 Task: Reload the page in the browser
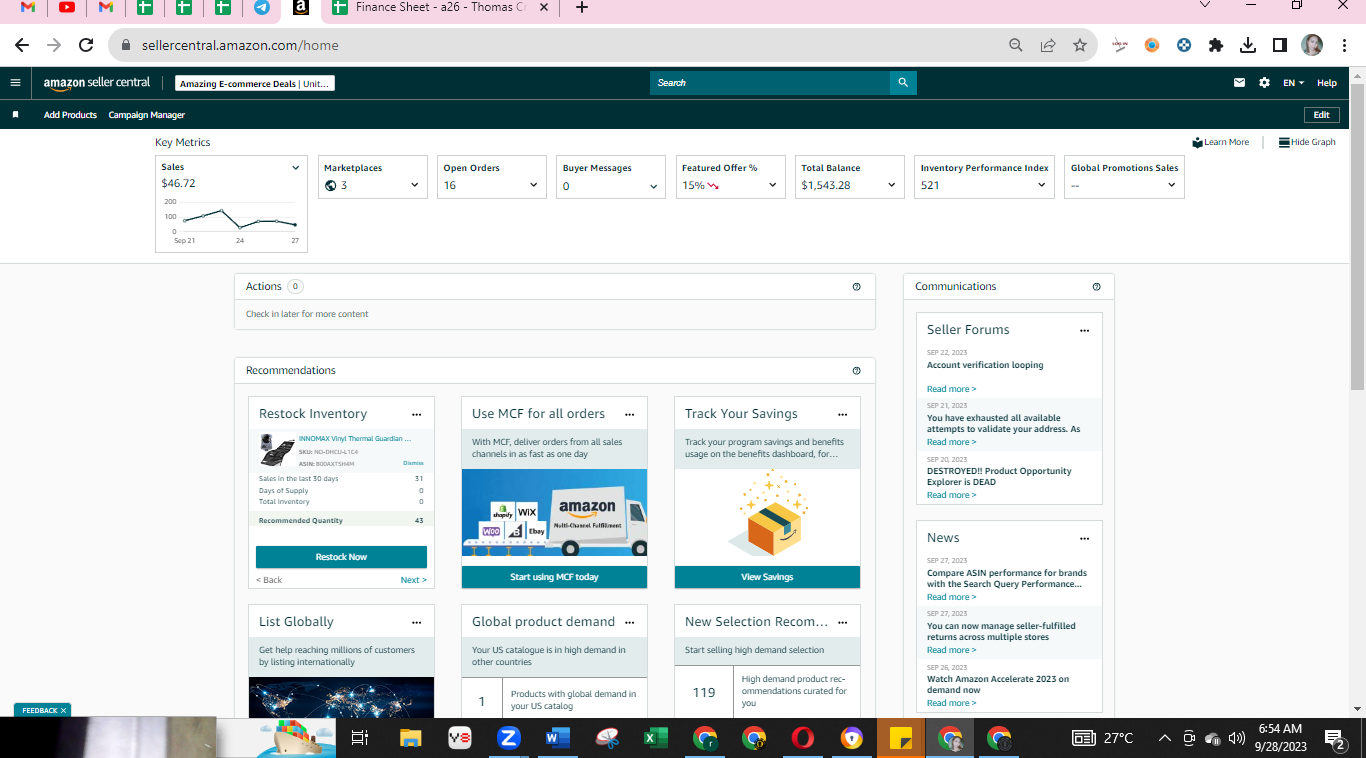(86, 45)
